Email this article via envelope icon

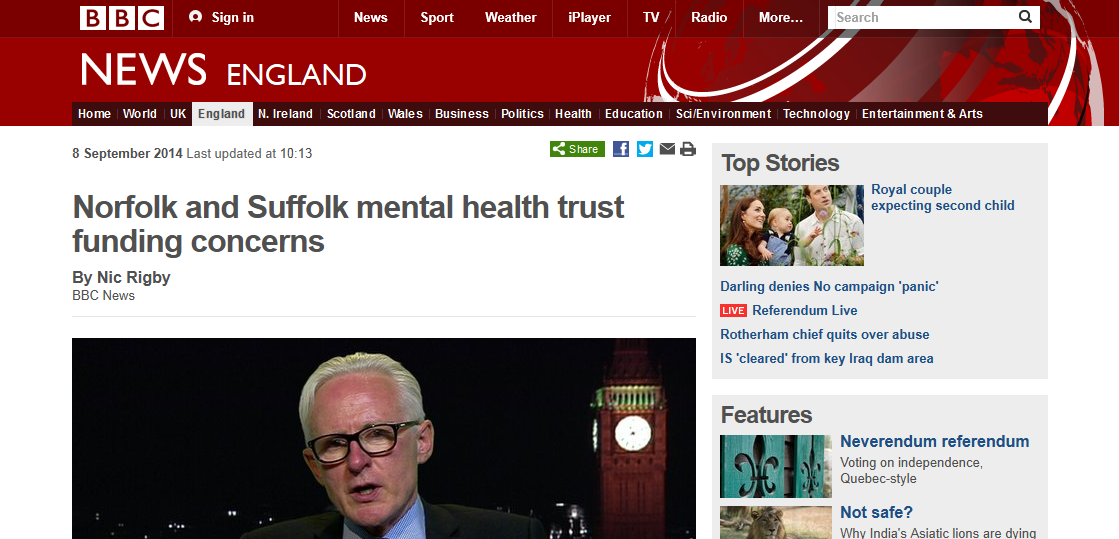667,149
